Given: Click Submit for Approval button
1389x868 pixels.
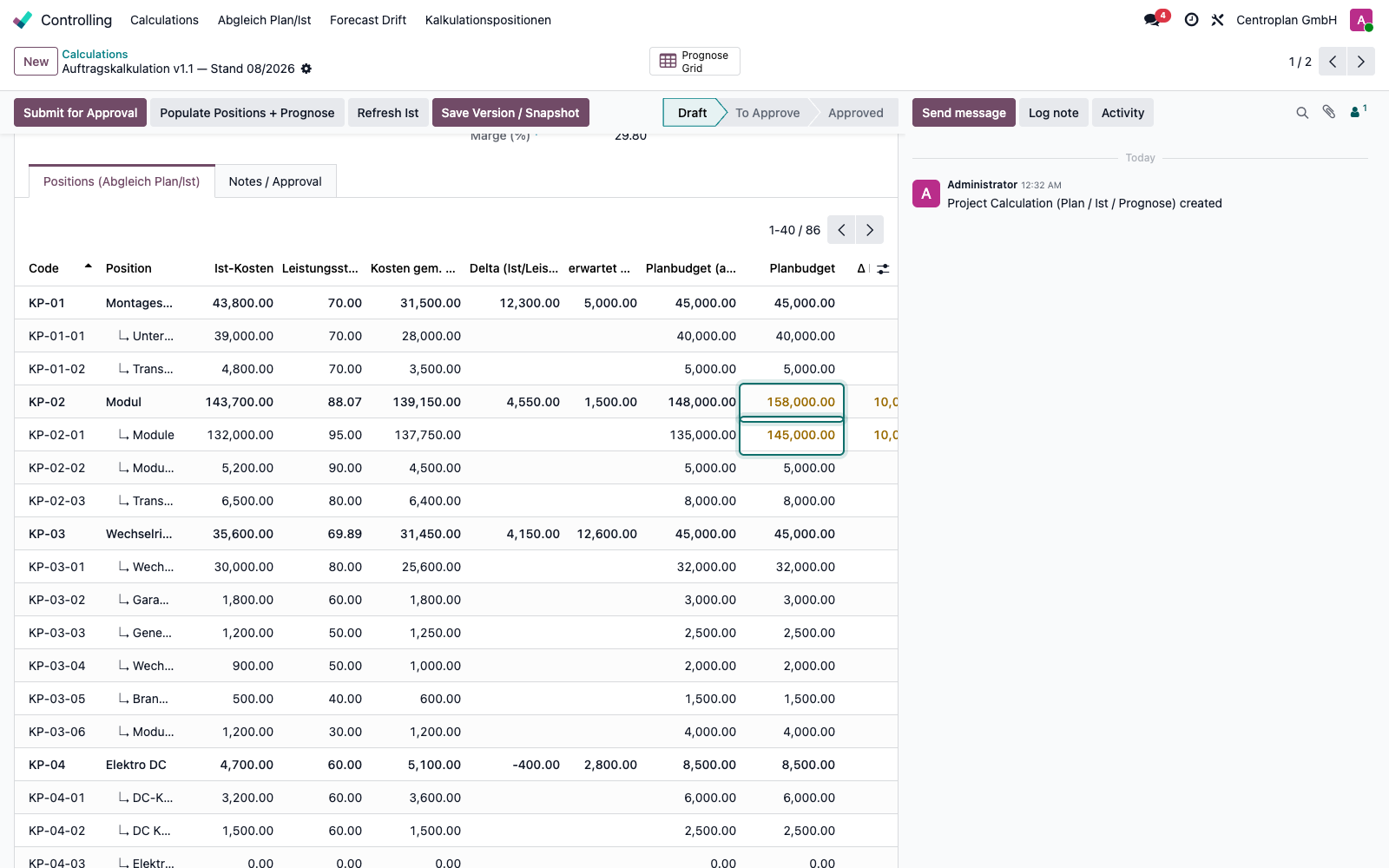Looking at the screenshot, I should click(81, 113).
